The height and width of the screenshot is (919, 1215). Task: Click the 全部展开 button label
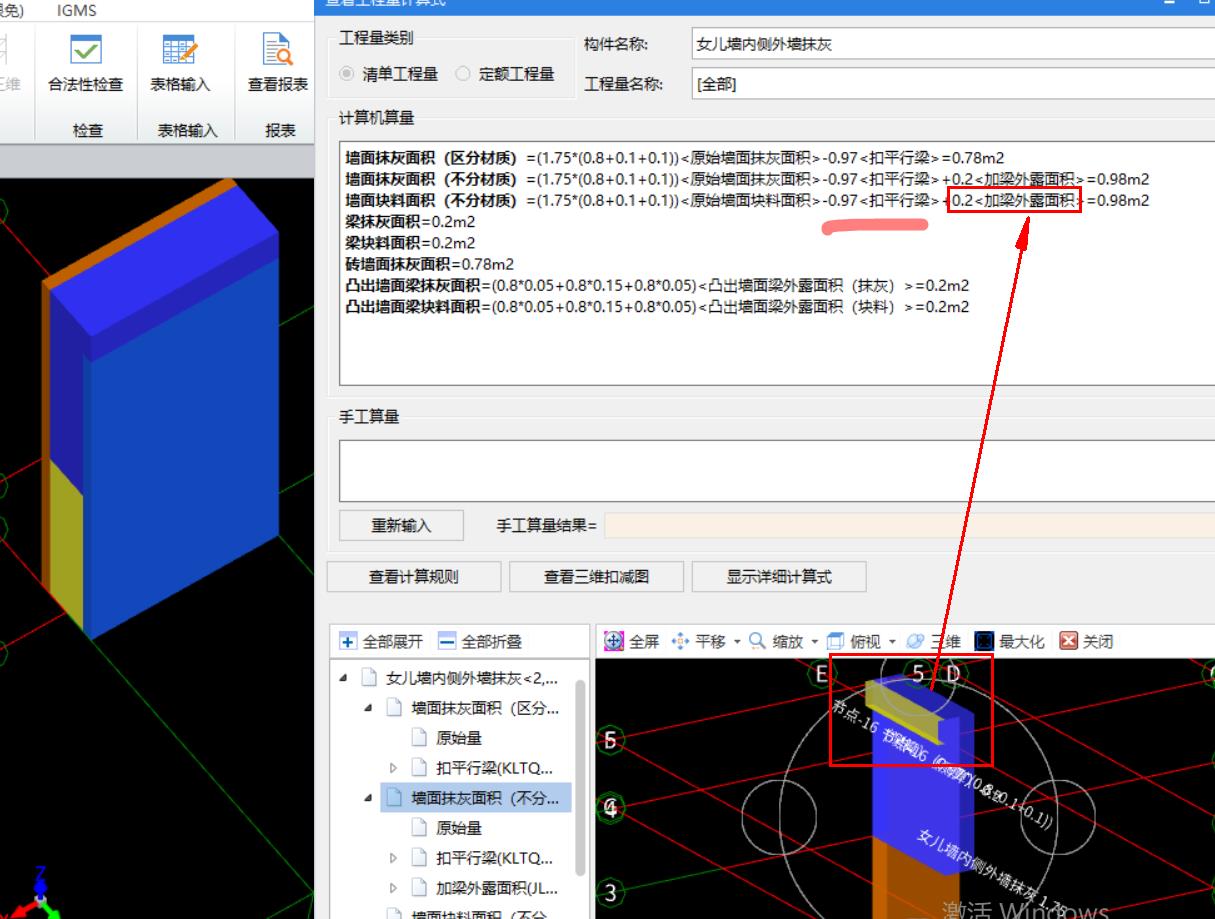(x=393, y=642)
